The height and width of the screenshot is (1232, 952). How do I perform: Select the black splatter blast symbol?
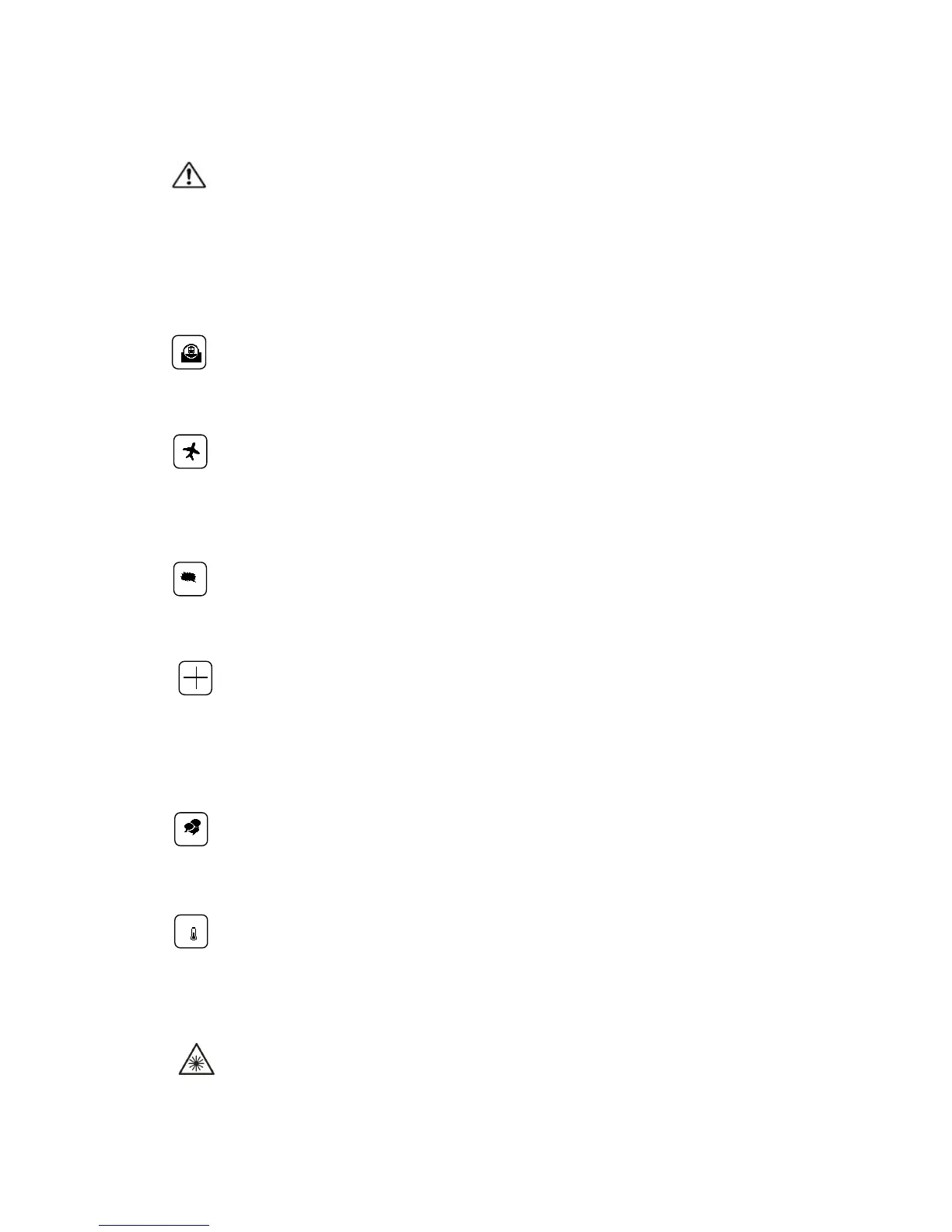pyautogui.click(x=190, y=579)
